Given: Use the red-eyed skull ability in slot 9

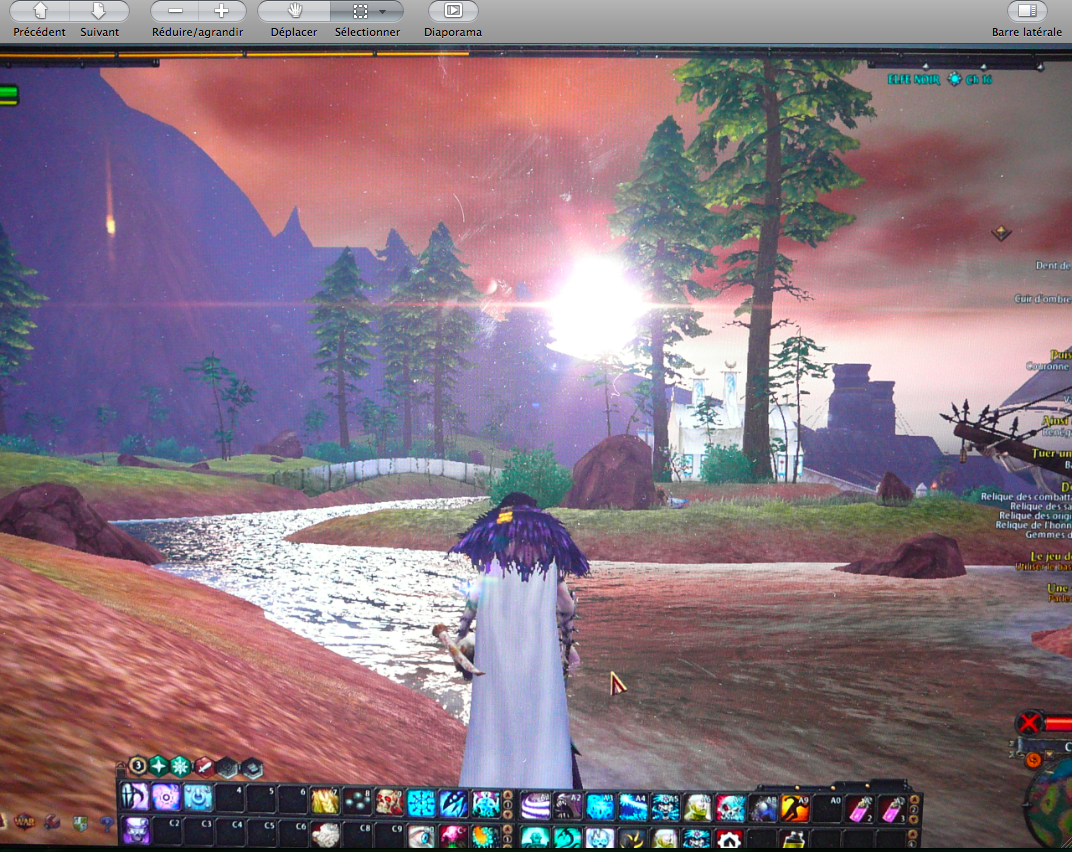Looking at the screenshot, I should pyautogui.click(x=389, y=802).
